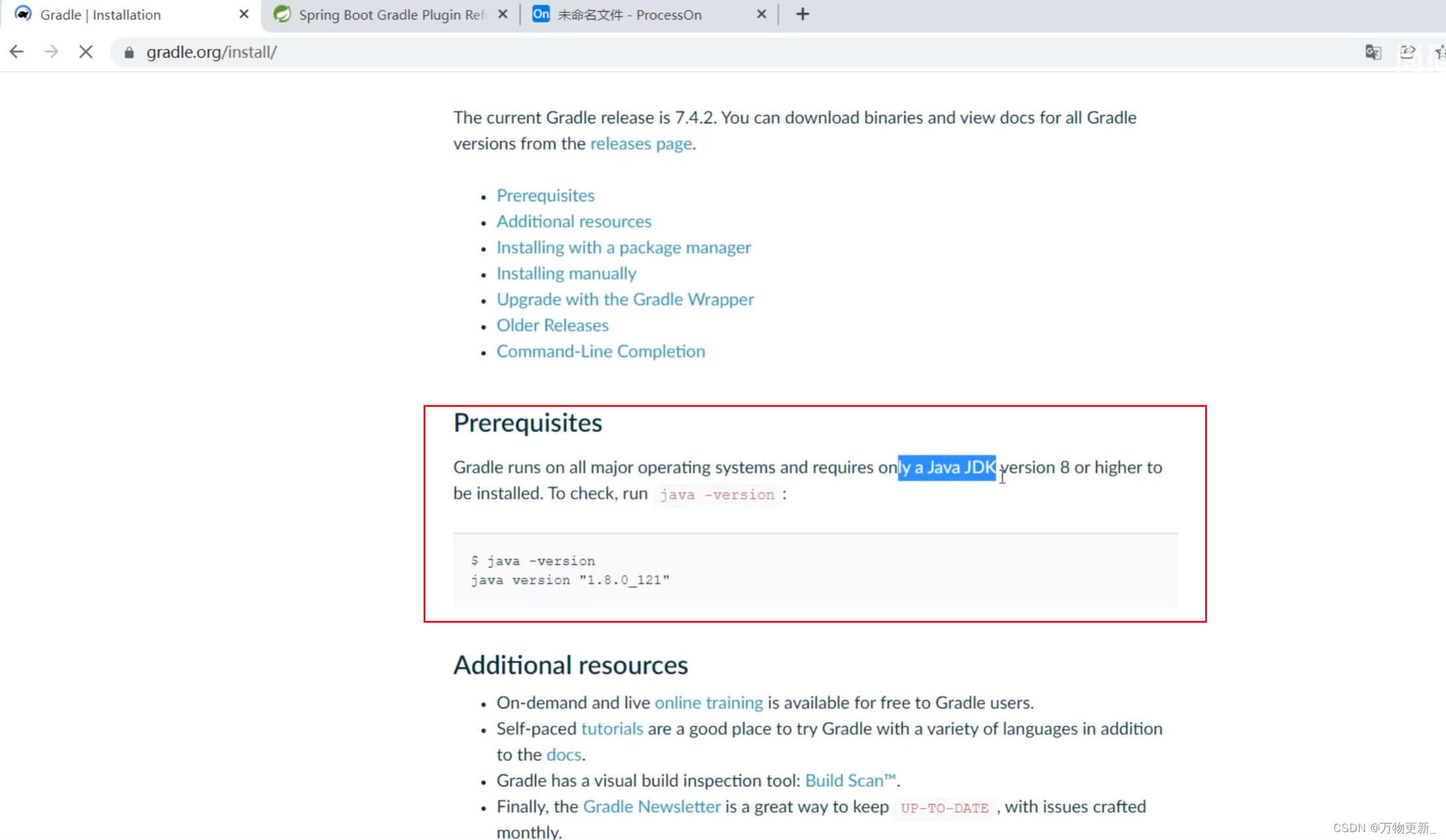Click the lock icon in address bar

(129, 52)
